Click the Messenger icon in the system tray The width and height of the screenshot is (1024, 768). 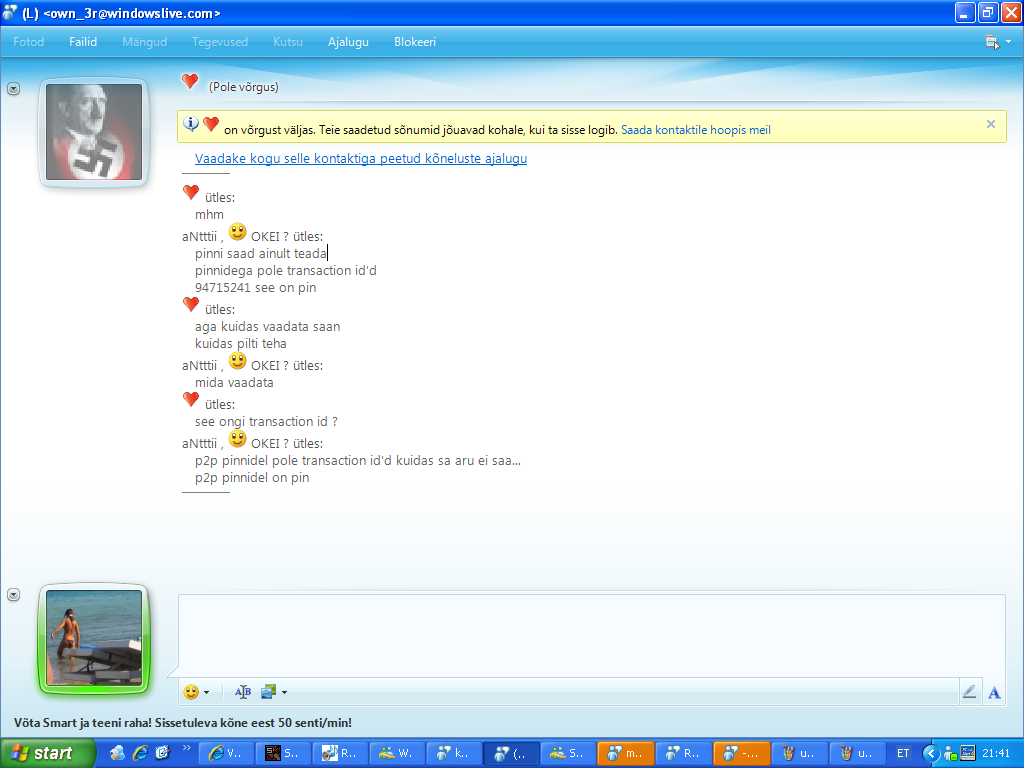click(950, 753)
